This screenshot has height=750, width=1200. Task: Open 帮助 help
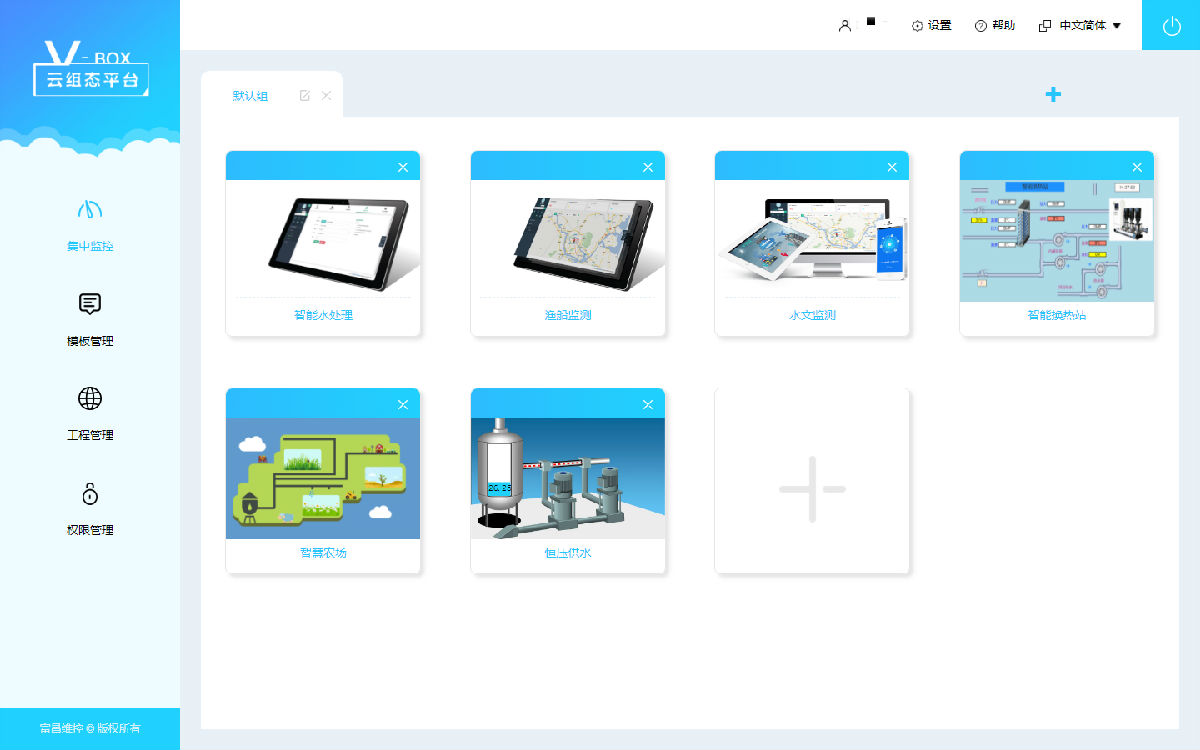tap(995, 26)
